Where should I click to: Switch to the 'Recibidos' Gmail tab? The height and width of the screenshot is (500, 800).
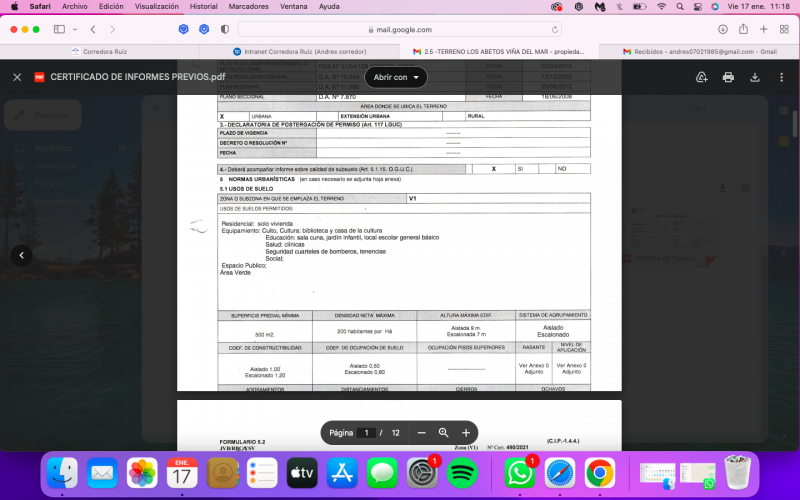pyautogui.click(x=699, y=52)
